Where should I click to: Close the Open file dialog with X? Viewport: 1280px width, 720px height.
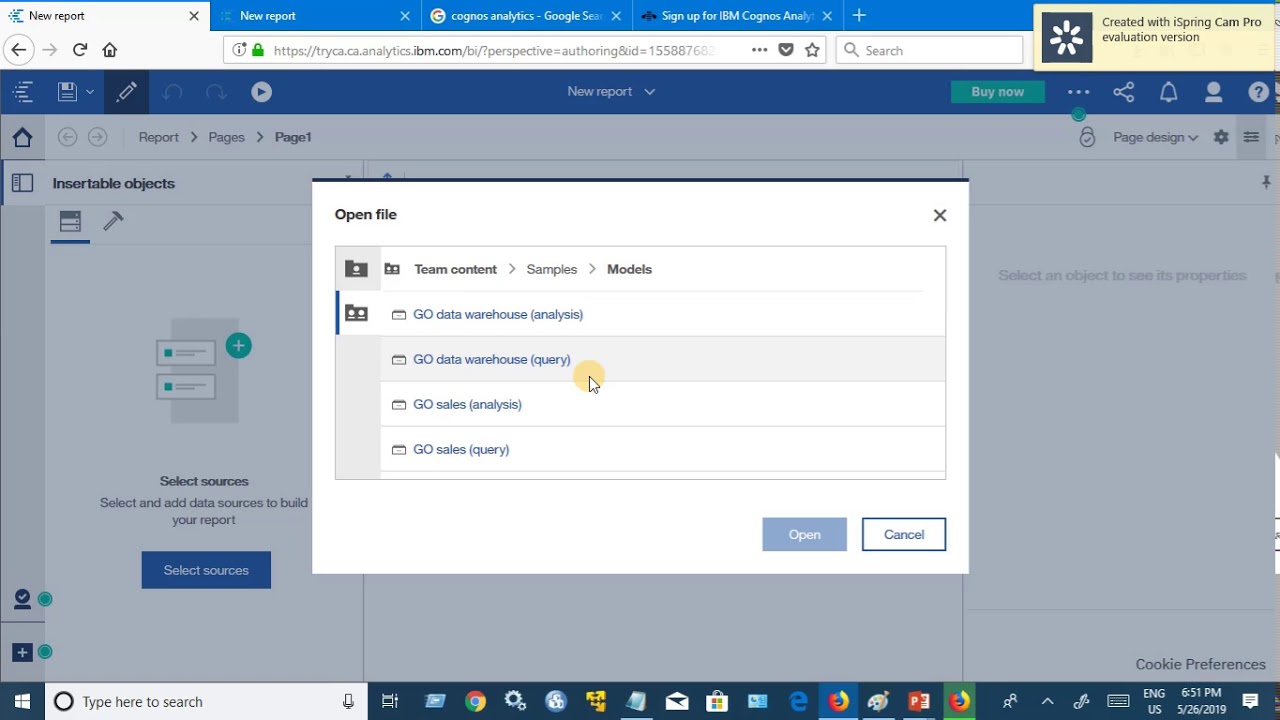940,215
